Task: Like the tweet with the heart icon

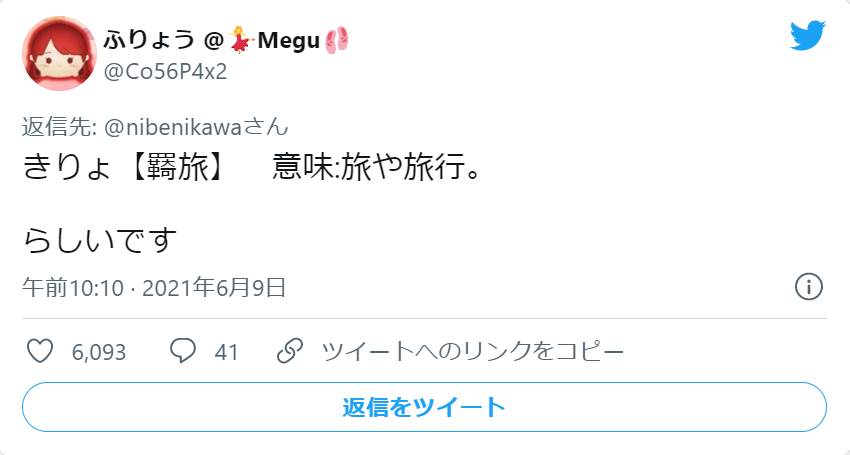Action: tap(40, 351)
